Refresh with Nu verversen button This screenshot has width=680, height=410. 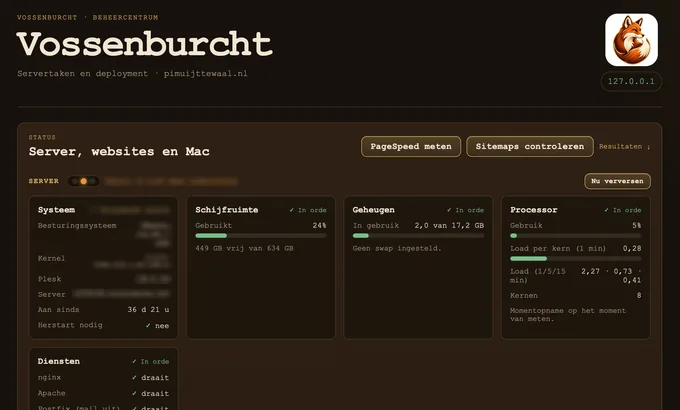[x=617, y=181]
